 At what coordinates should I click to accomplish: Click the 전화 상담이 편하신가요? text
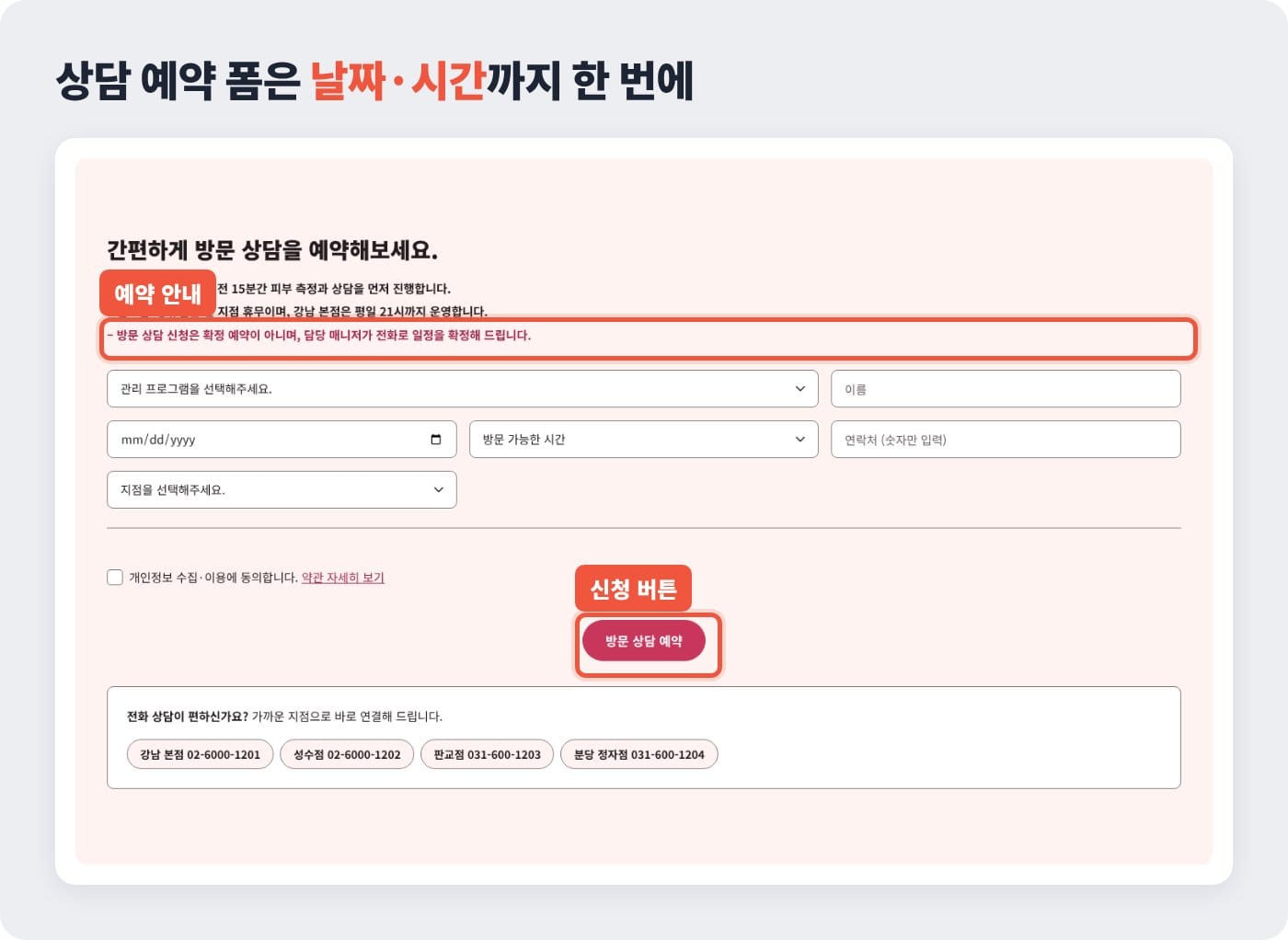(188, 716)
